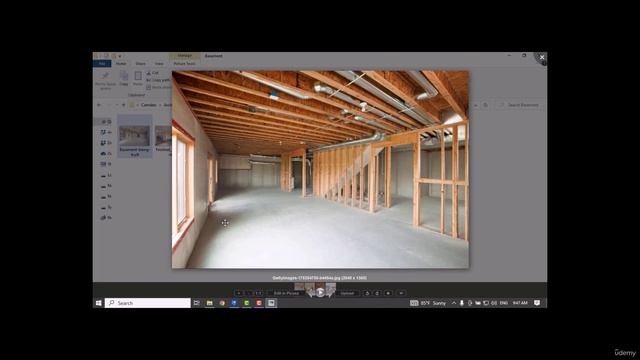Star the current photo in the viewer
The image size is (640, 360).
pyautogui.click(x=388, y=293)
